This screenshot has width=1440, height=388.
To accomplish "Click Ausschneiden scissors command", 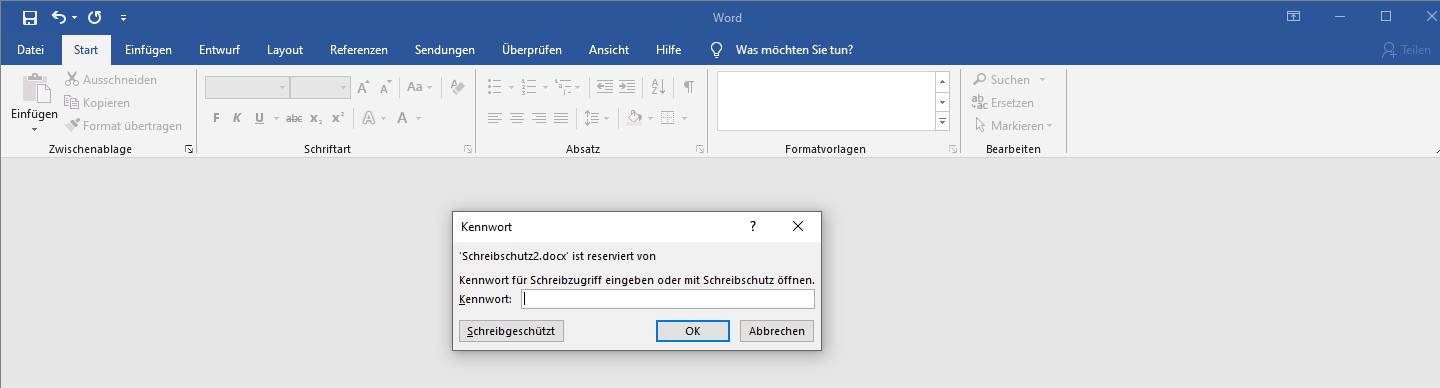I will [x=111, y=80].
